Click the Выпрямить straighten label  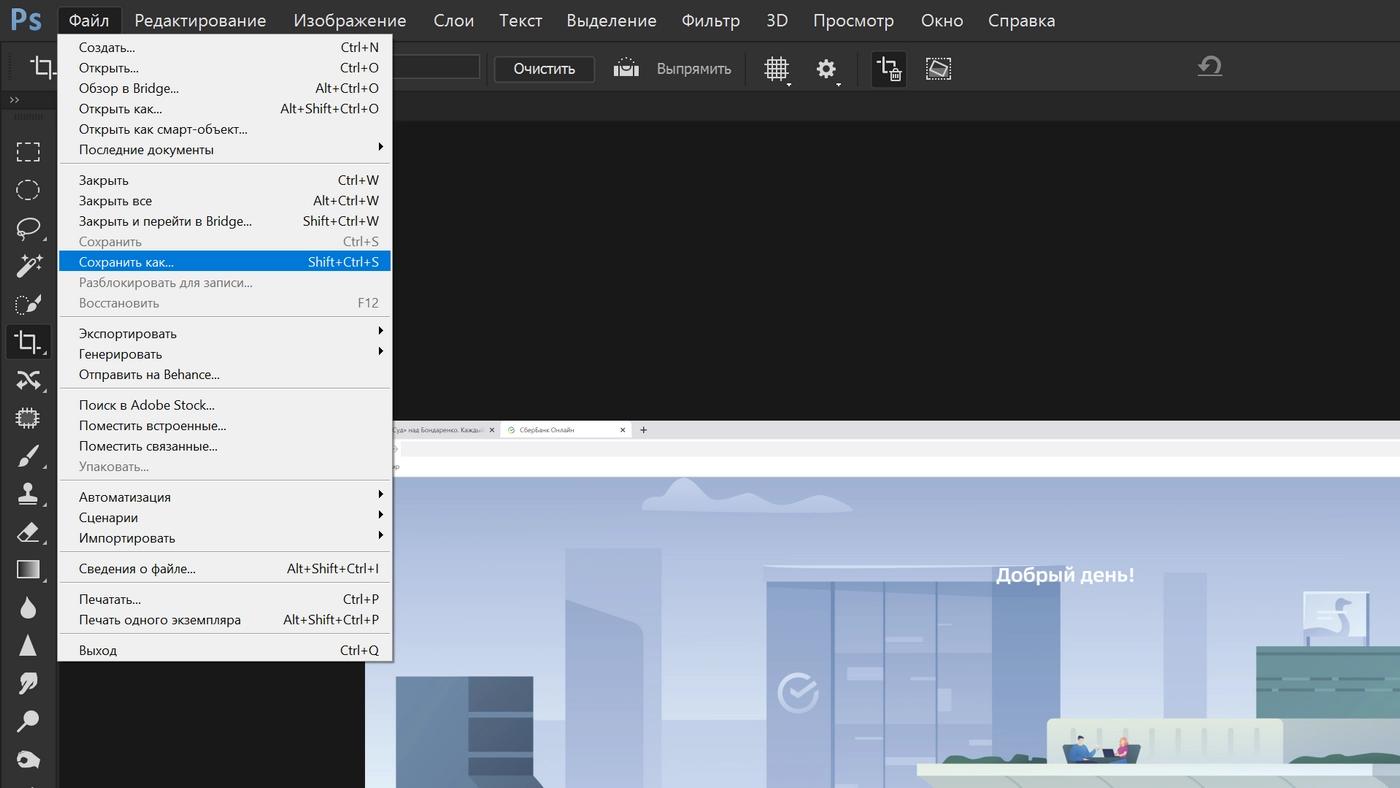click(x=694, y=69)
